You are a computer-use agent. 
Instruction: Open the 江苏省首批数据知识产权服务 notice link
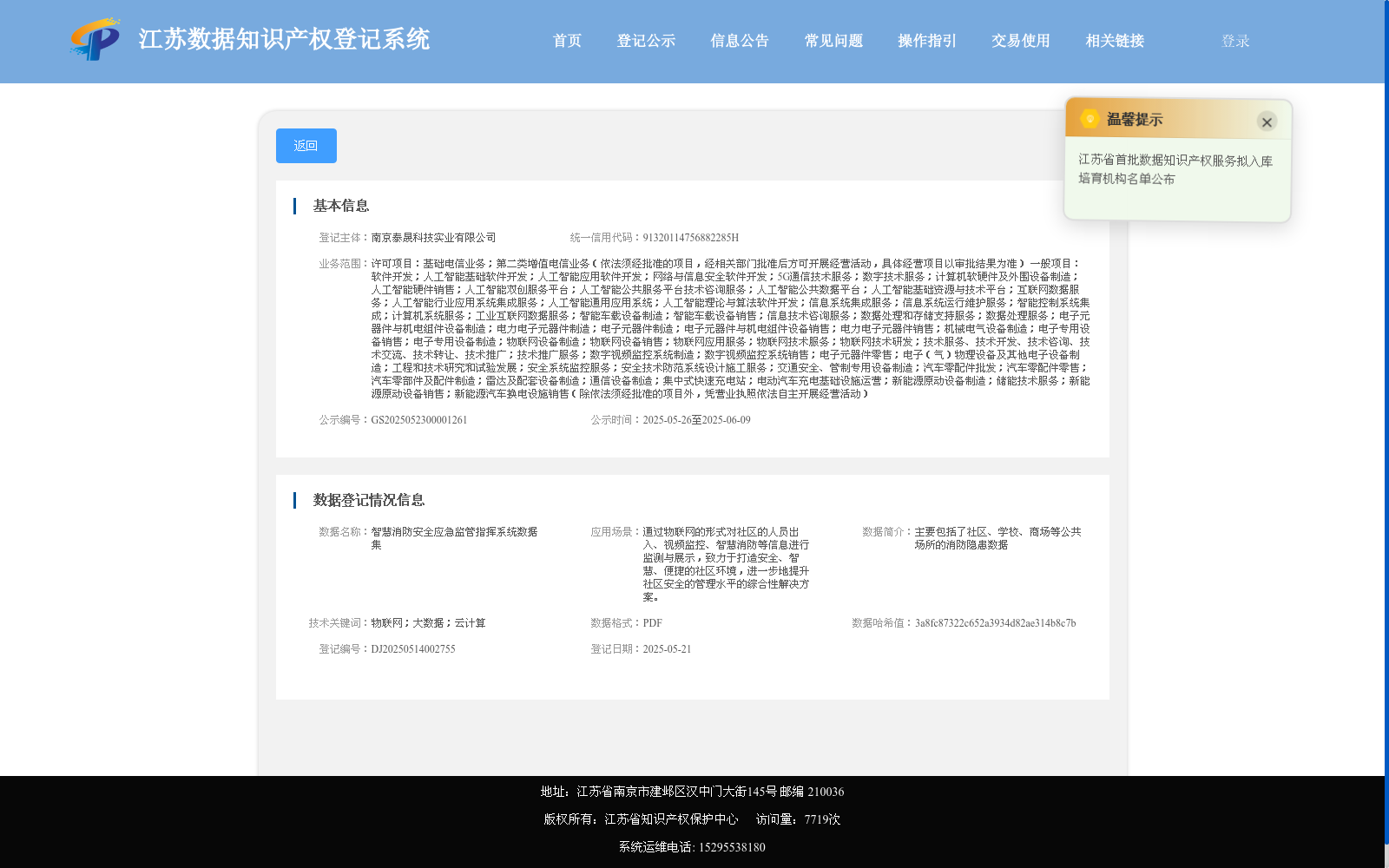[x=1175, y=169]
